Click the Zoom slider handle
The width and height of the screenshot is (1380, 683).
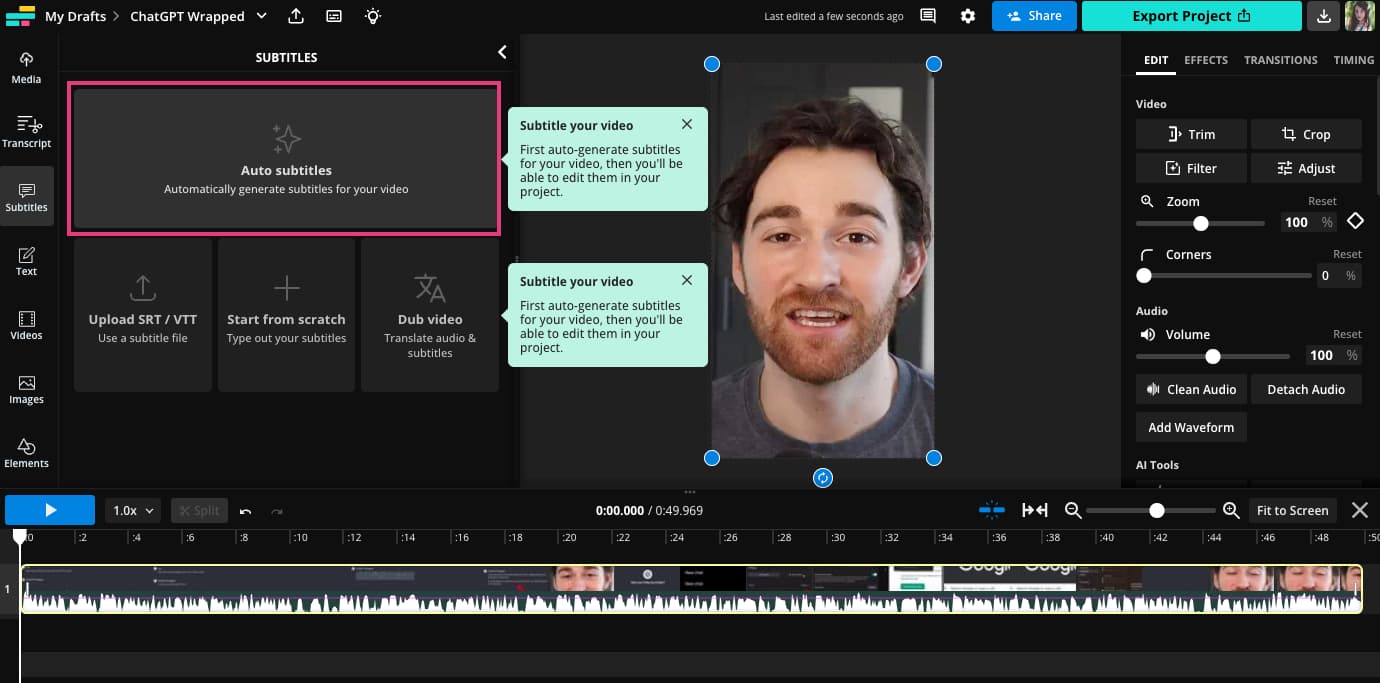[x=1200, y=223]
